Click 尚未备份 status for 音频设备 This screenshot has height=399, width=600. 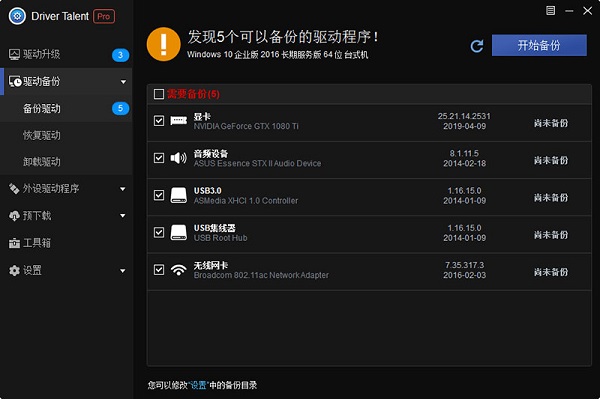pos(551,160)
